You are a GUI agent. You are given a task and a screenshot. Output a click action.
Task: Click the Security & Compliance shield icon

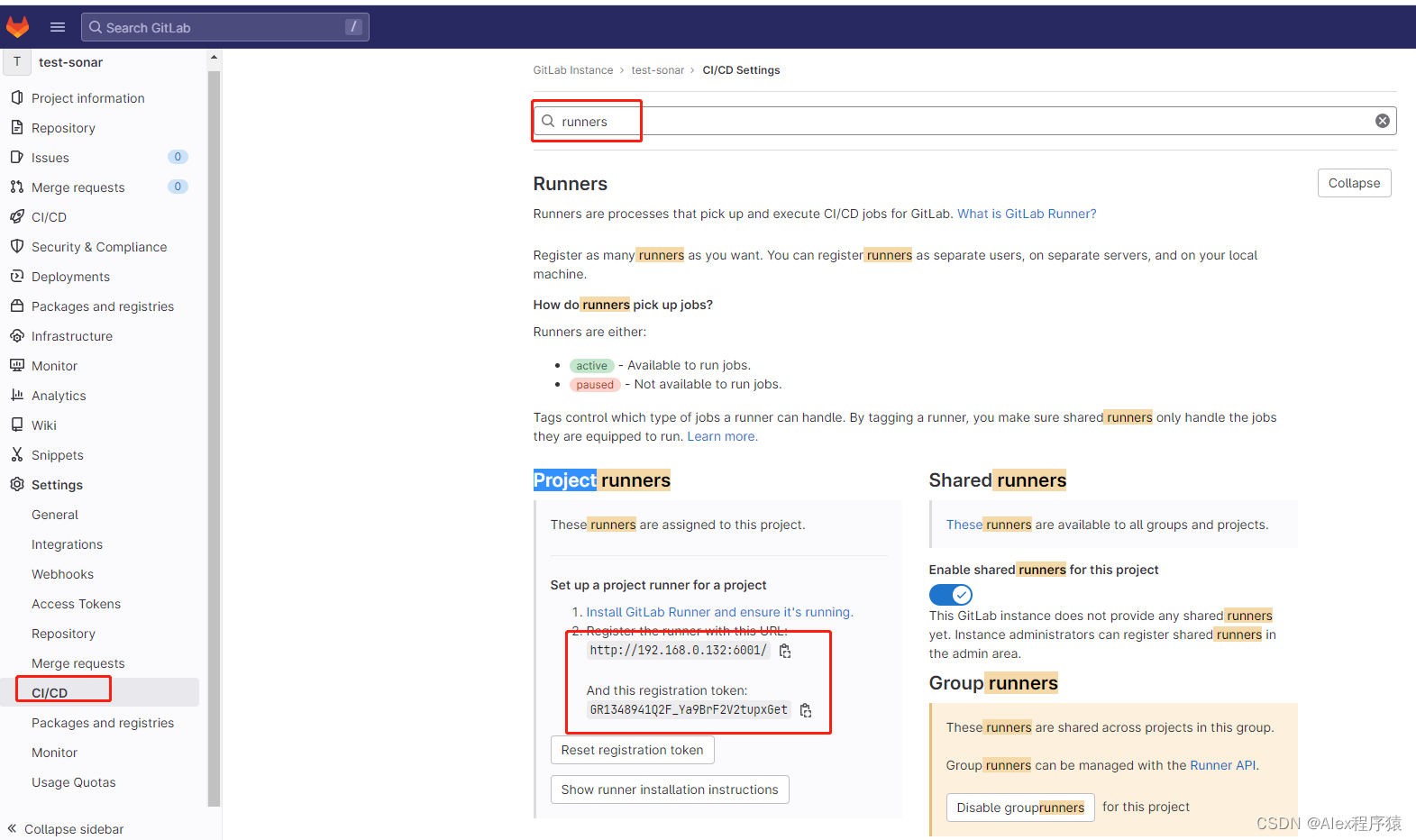[x=17, y=246]
